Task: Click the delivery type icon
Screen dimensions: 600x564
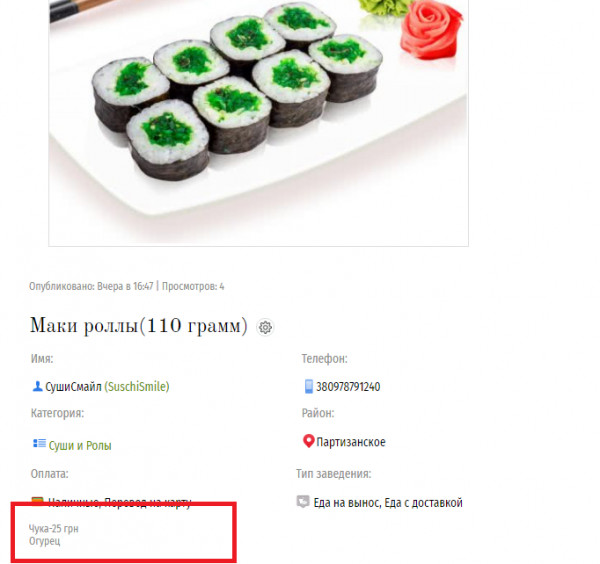Action: tap(303, 502)
